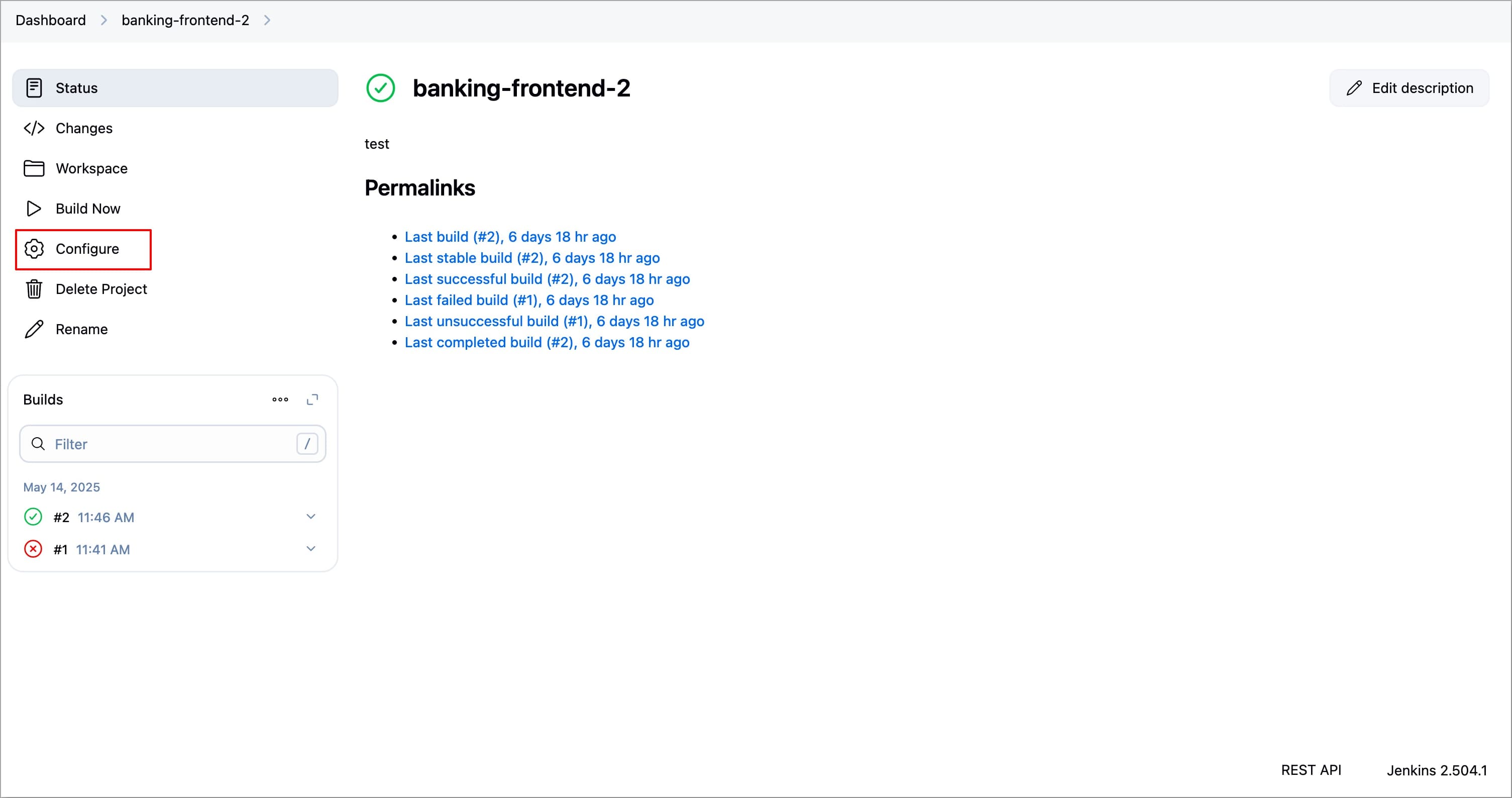1512x798 pixels.
Task: Select Workspace in the side menu
Action: click(91, 168)
